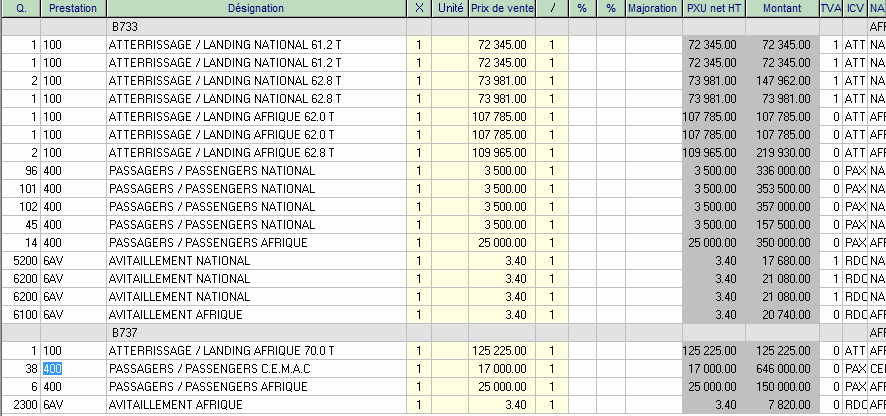The image size is (886, 416).
Task: Select the Landing Afrique 70.0 T designation
Action: tap(221, 350)
